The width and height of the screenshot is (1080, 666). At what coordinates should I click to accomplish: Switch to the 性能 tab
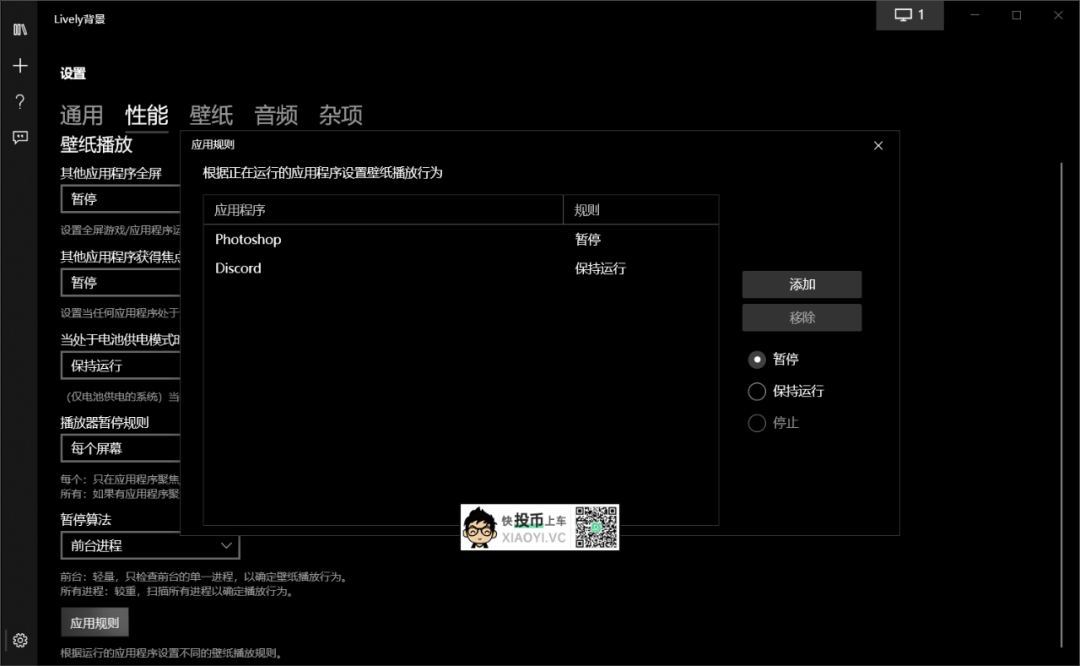point(147,115)
